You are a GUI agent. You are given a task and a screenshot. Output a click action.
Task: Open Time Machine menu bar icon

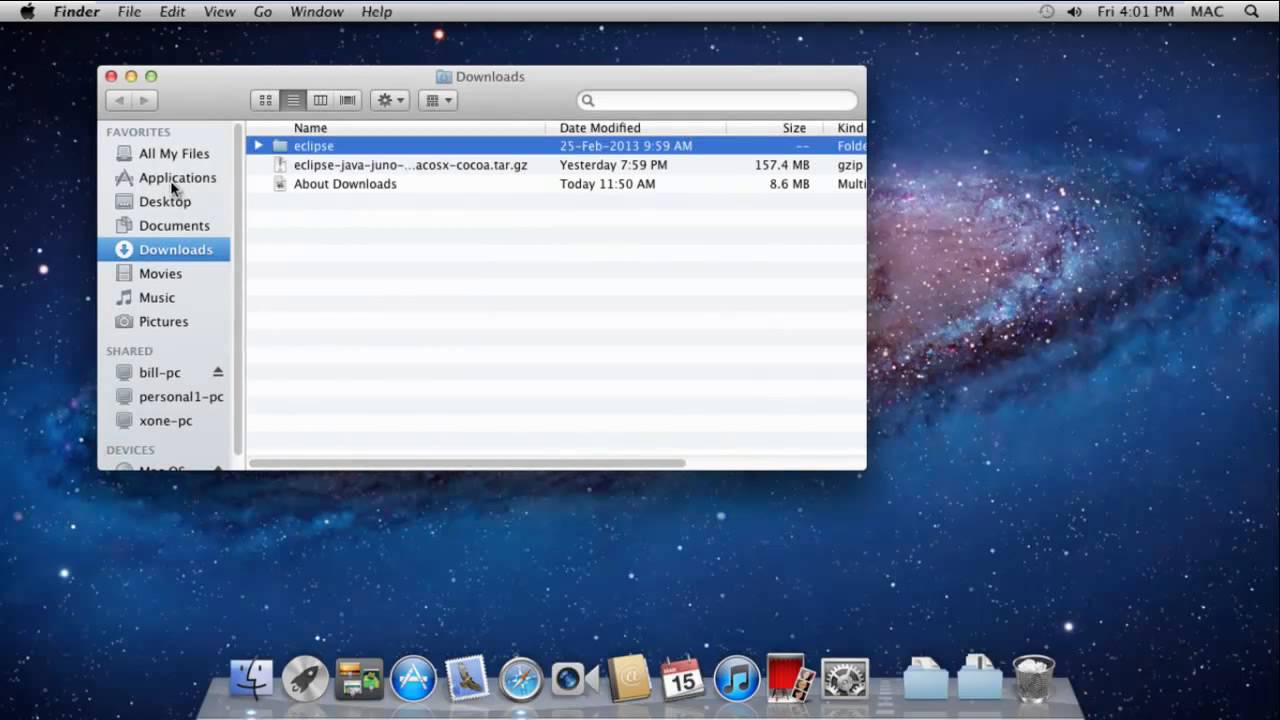pyautogui.click(x=1046, y=11)
